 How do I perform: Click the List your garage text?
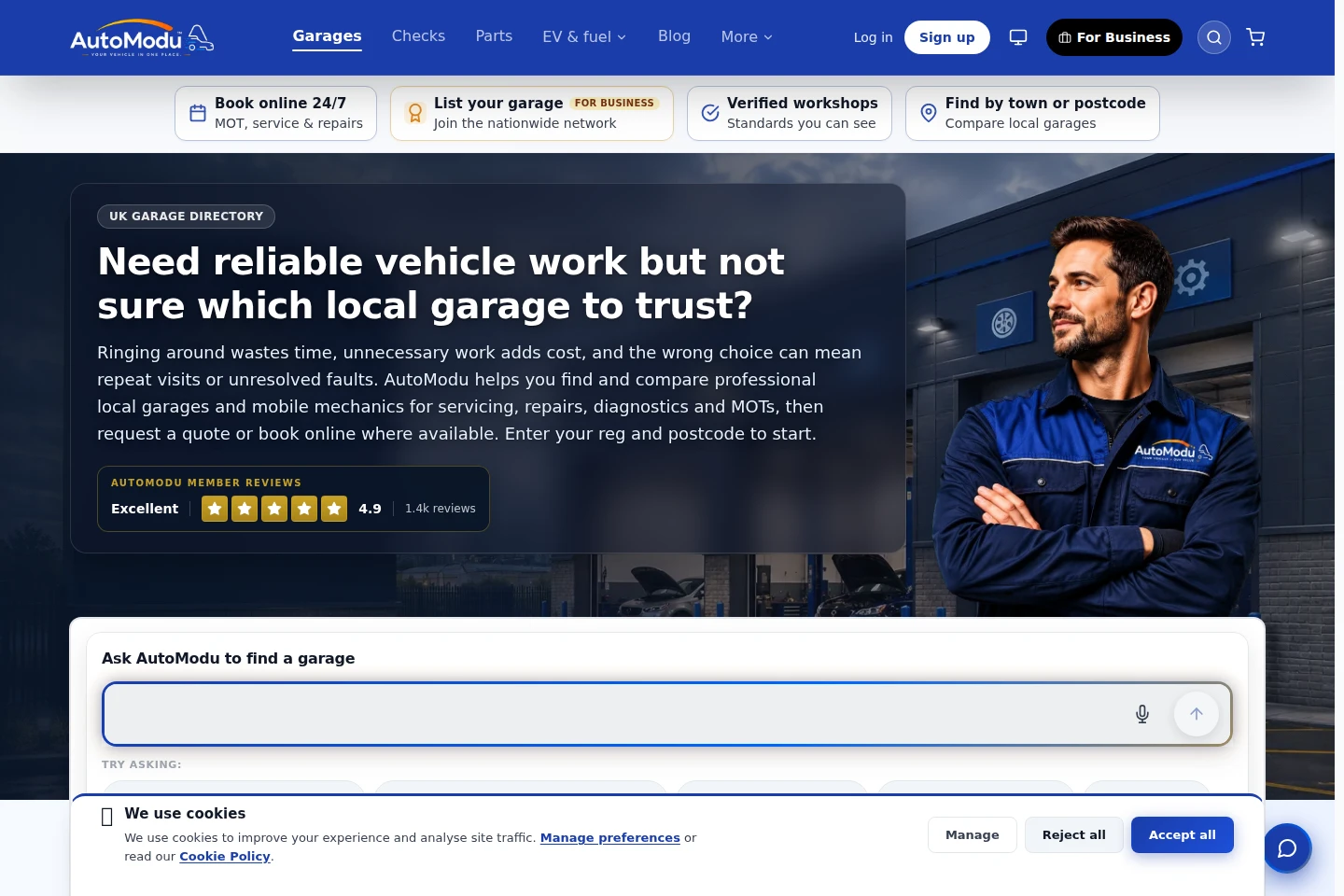click(498, 103)
